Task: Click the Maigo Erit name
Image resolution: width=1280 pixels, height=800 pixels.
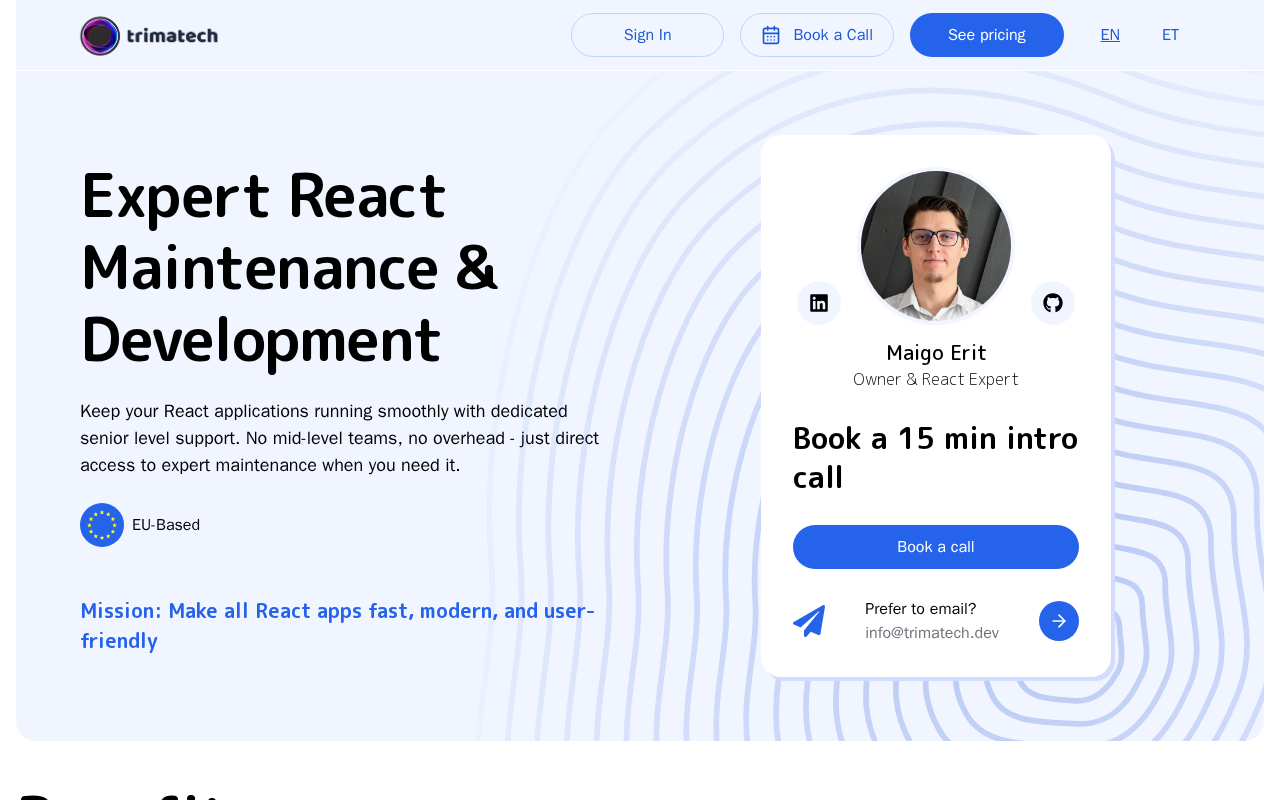Action: pyautogui.click(x=936, y=353)
